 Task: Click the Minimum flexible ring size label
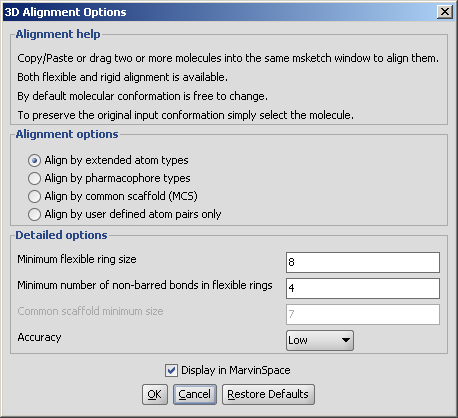pyautogui.click(x=77, y=259)
